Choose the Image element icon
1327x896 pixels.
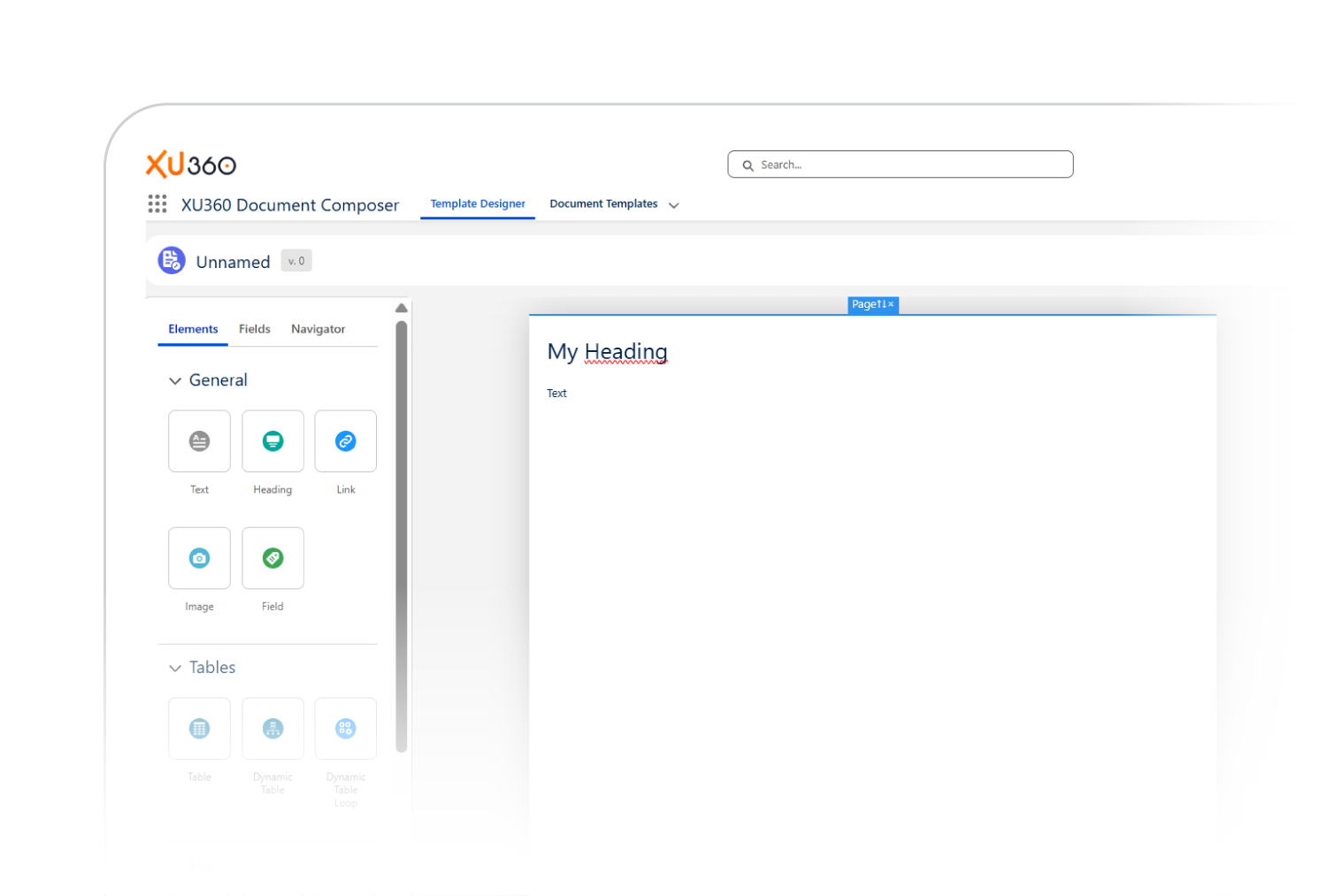click(x=199, y=558)
